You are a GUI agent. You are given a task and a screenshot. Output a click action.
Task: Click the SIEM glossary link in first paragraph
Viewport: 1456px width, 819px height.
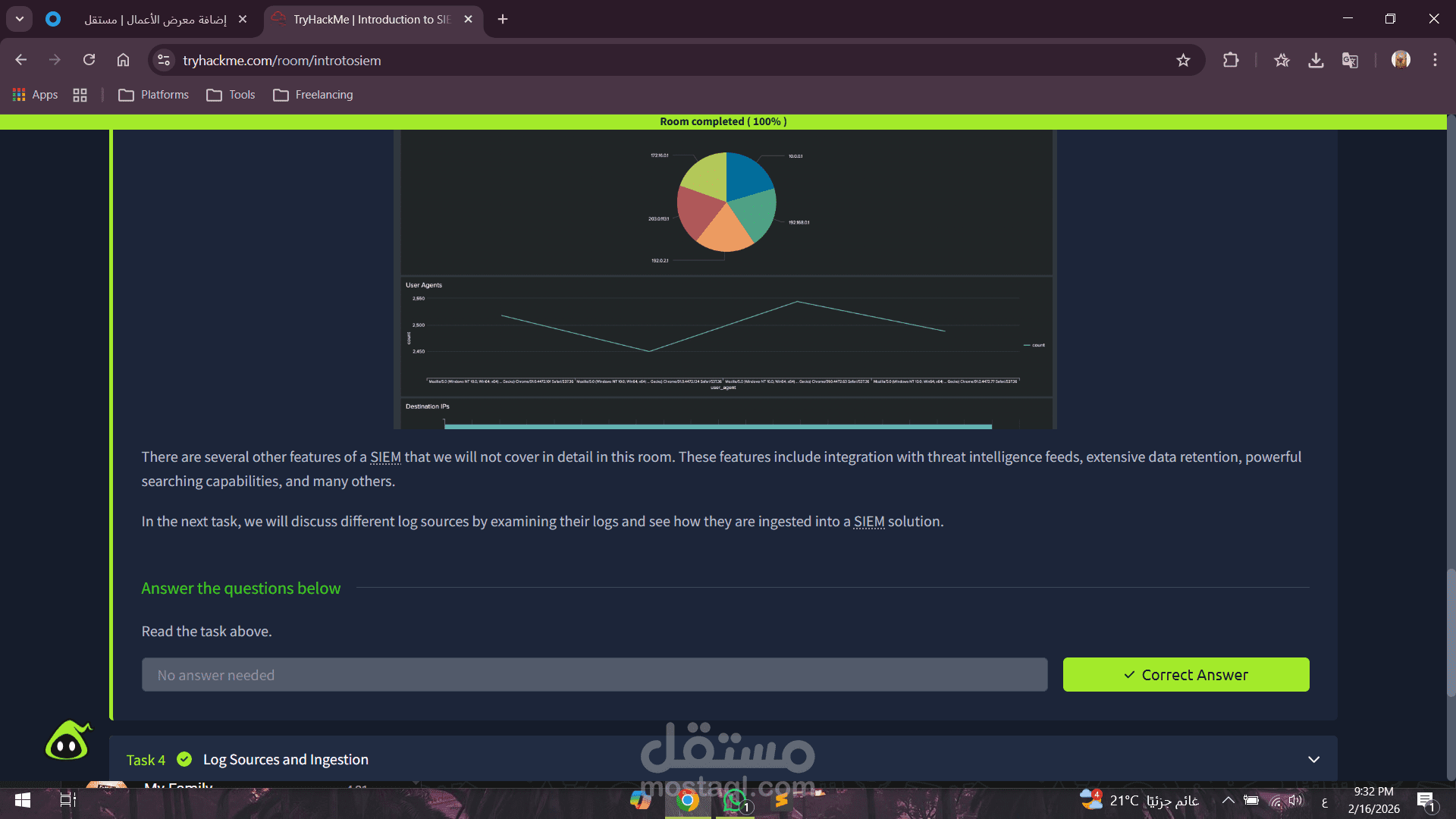pos(385,457)
